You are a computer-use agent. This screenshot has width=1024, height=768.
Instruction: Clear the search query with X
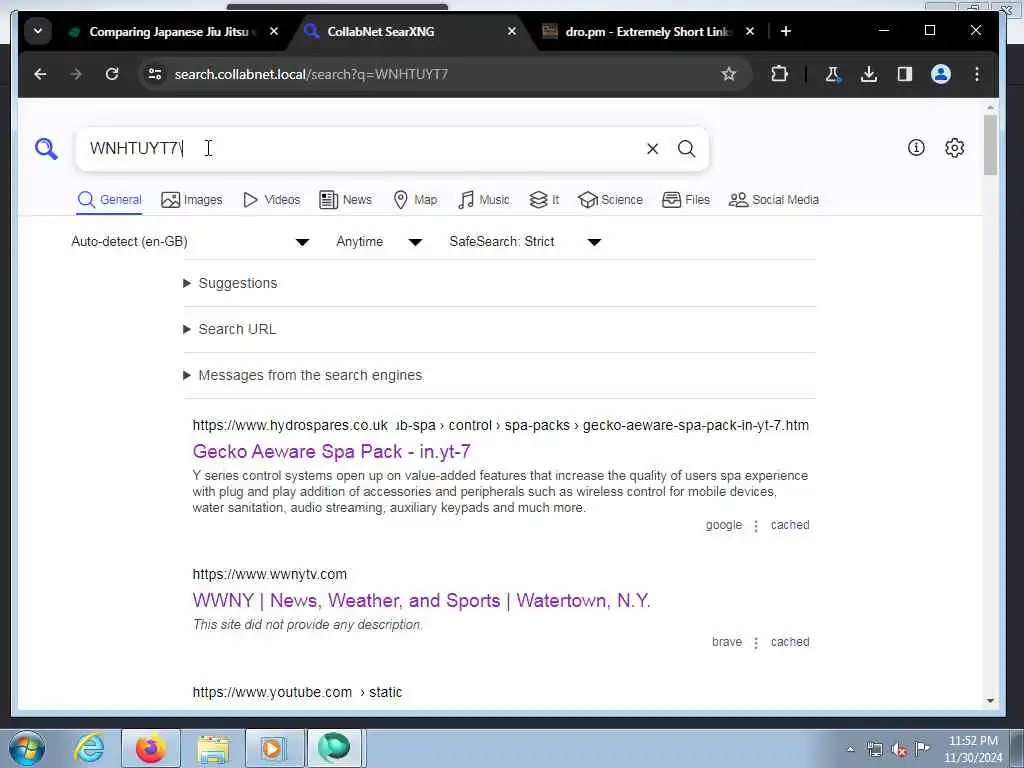(x=652, y=149)
